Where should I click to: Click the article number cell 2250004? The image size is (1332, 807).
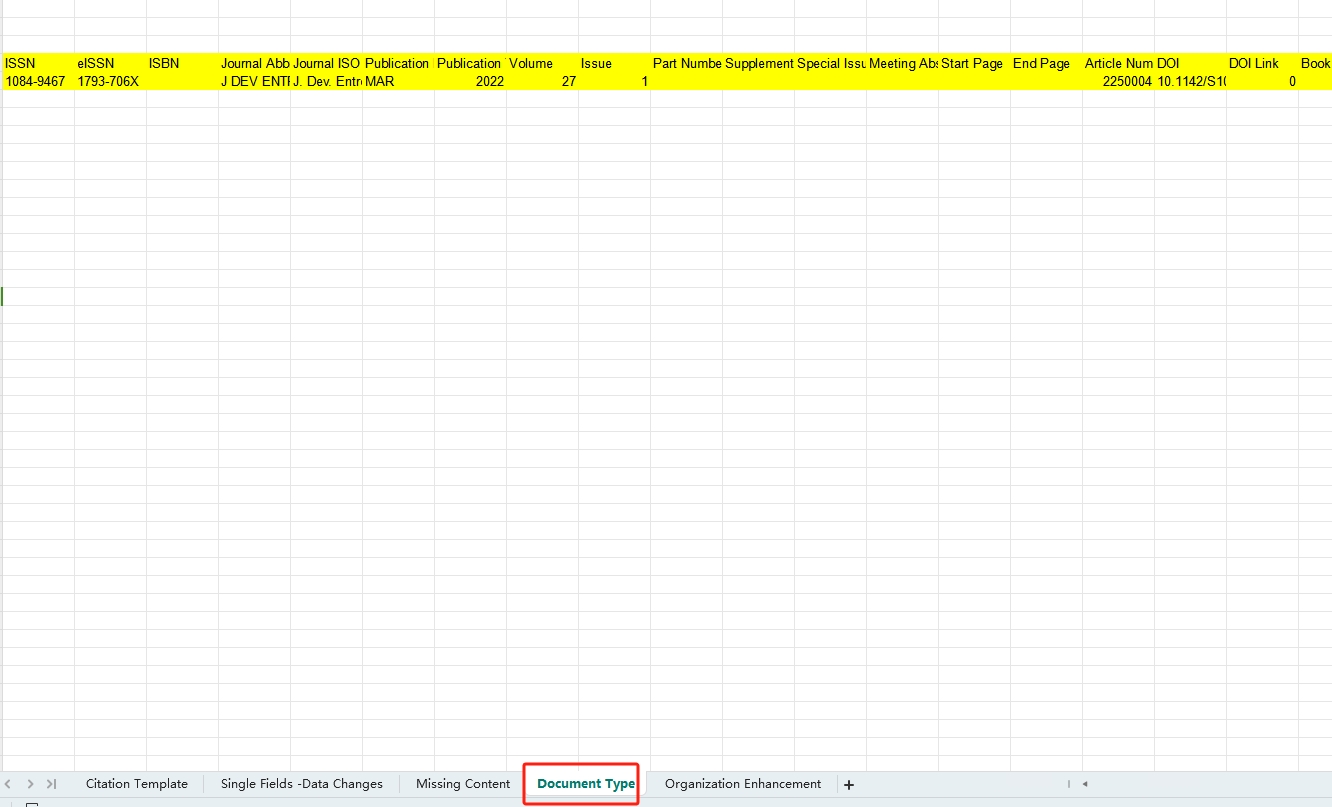(x=1118, y=81)
